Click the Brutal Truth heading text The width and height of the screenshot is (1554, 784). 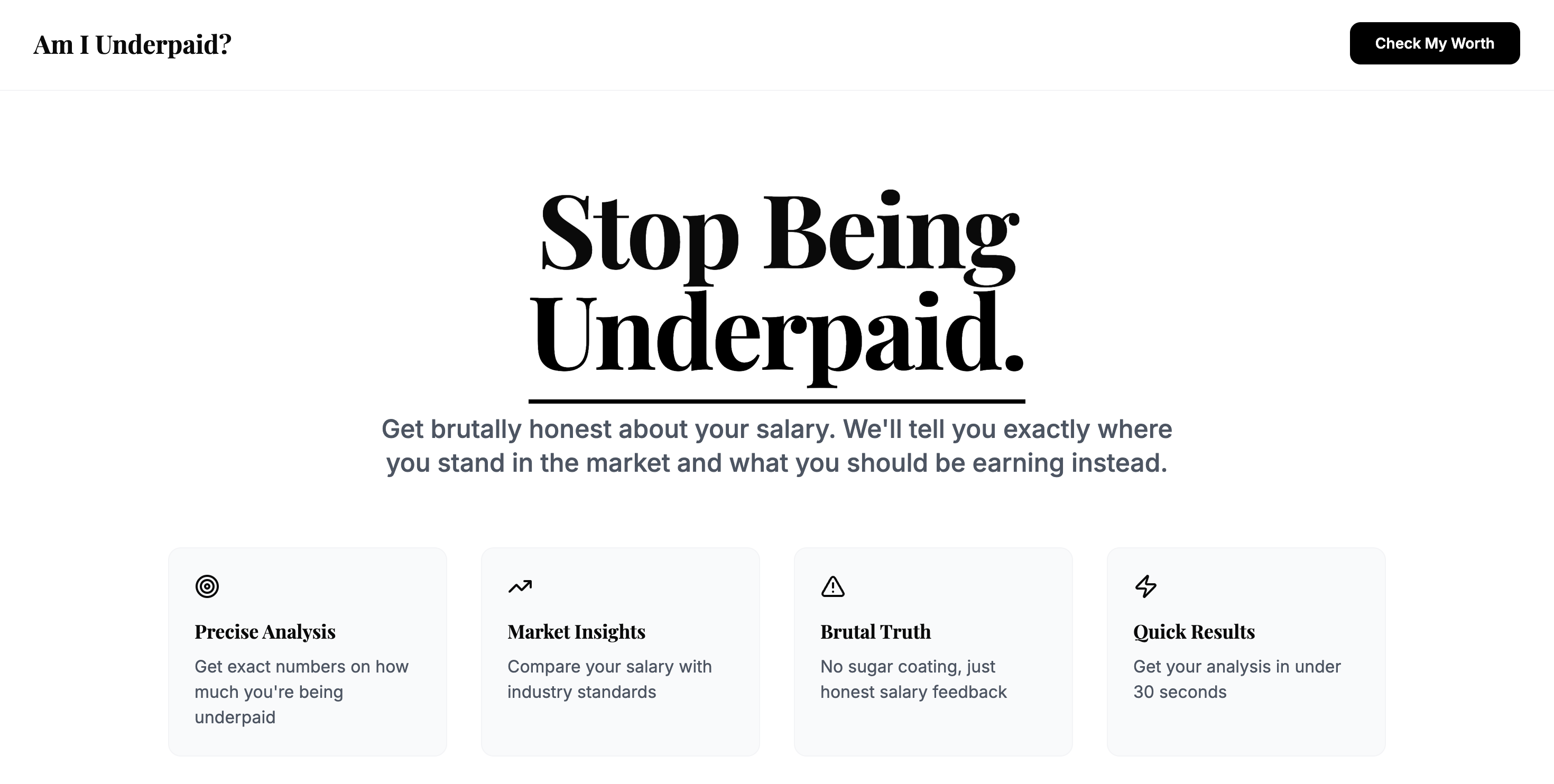pyautogui.click(x=875, y=632)
